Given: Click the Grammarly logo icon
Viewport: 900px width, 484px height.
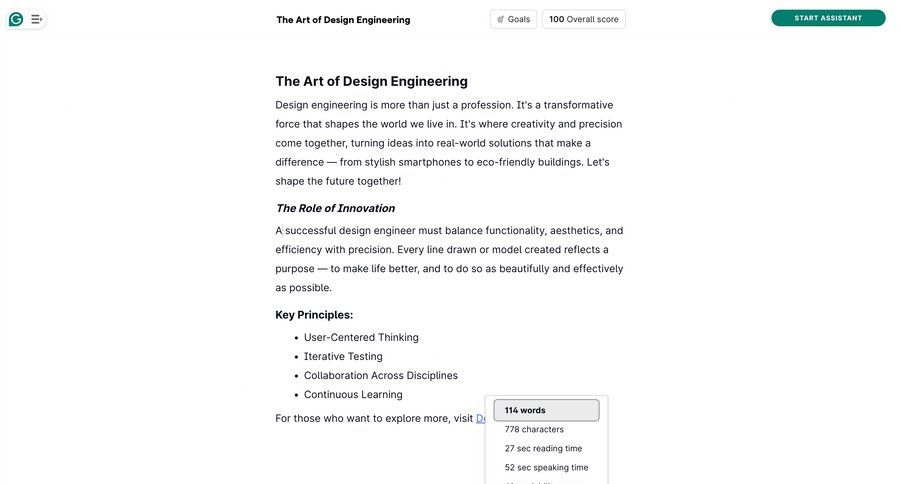Looking at the screenshot, I should click(16, 19).
